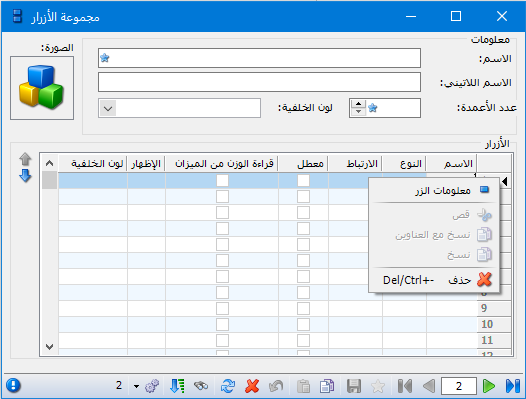Click the undo arrow icon in bottom toolbar

(x=276, y=386)
